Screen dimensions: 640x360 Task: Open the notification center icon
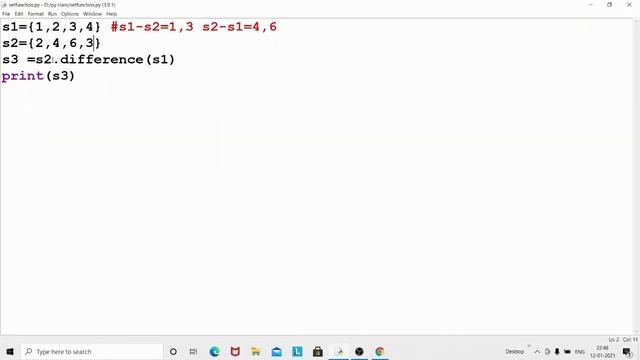pos(627,351)
